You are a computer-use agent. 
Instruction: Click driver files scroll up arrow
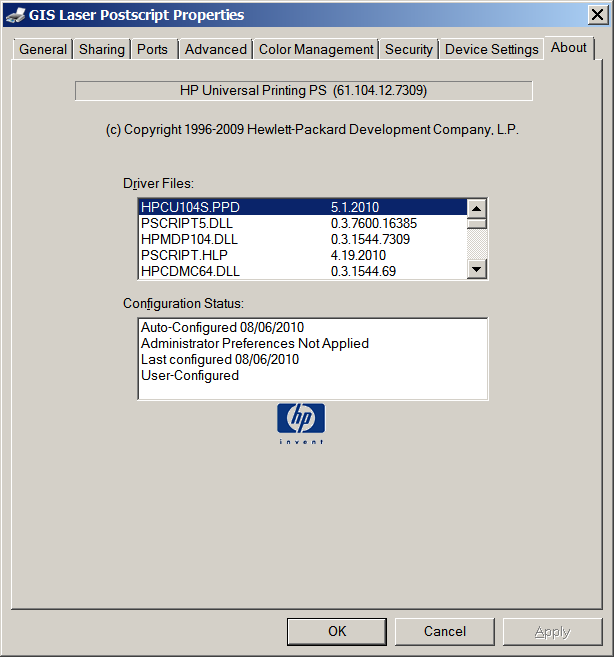477,208
